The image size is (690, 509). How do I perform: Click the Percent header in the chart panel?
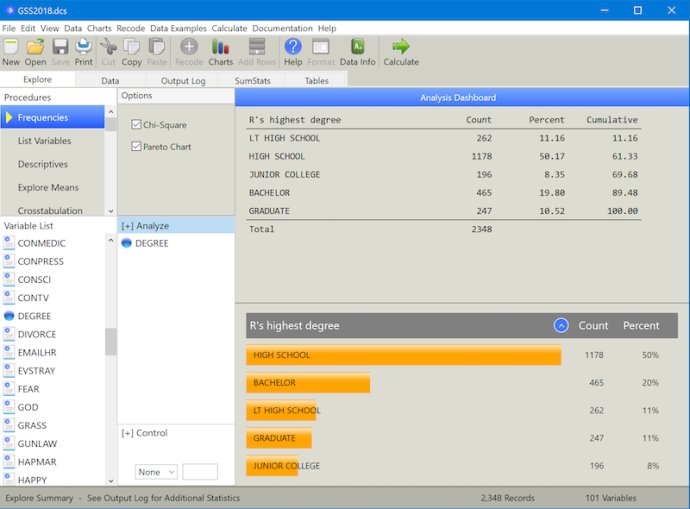[x=641, y=326]
